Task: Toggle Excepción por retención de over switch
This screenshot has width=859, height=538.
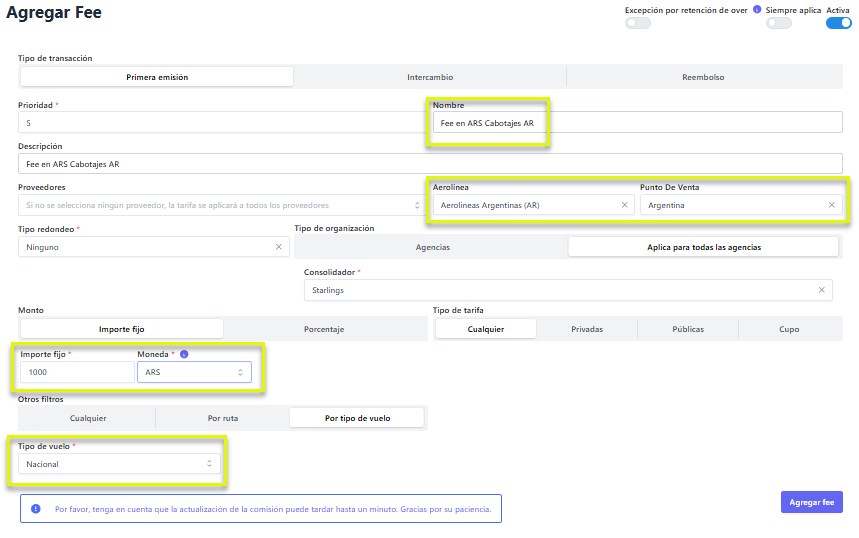Action: point(638,23)
